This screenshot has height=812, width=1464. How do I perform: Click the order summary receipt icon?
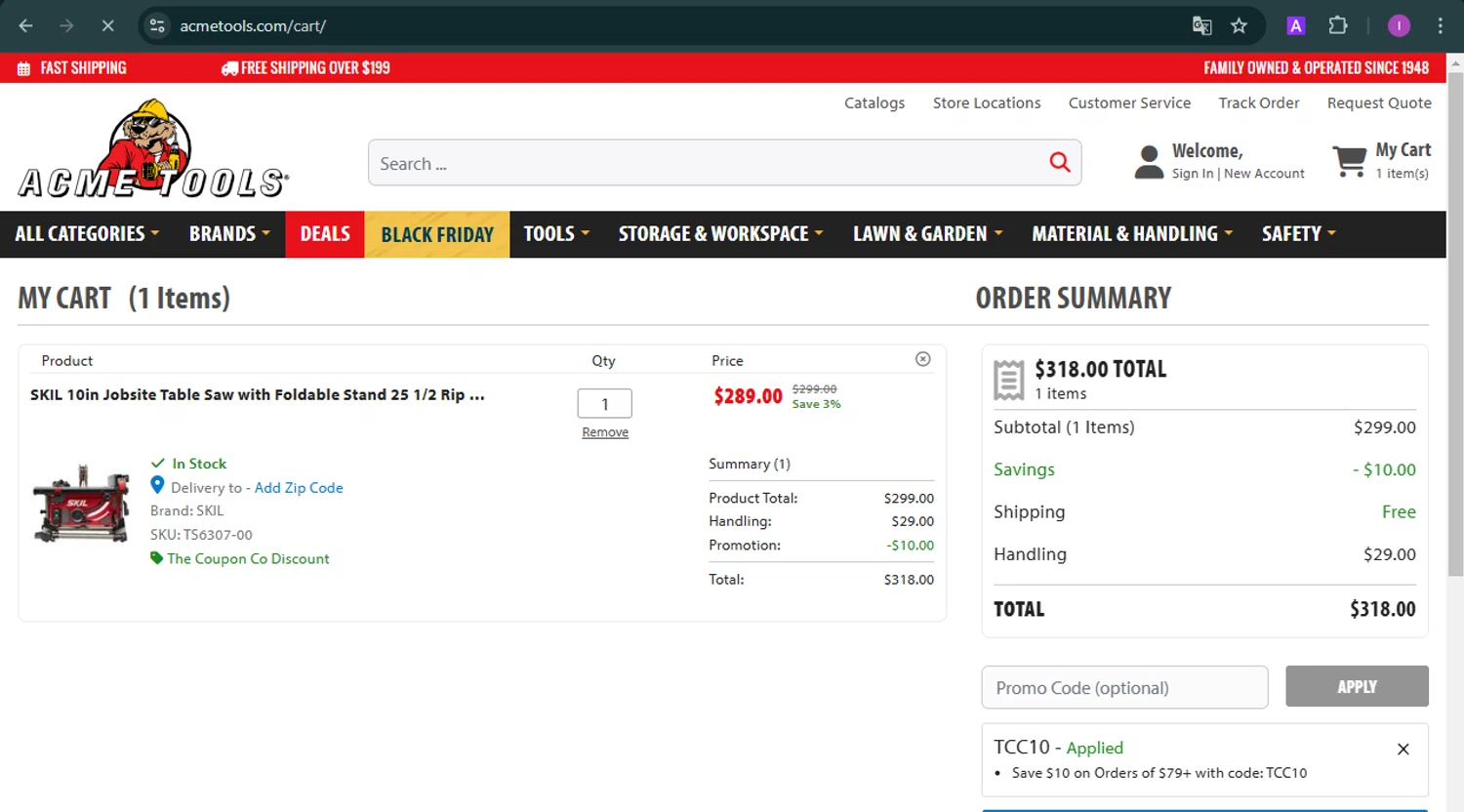(x=1009, y=380)
